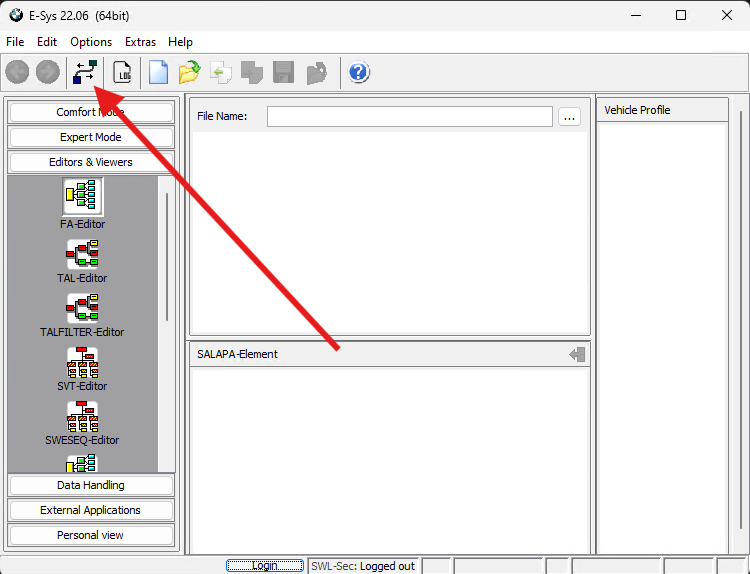Maximize the E-Sys window
This screenshot has width=750, height=574.
point(681,15)
